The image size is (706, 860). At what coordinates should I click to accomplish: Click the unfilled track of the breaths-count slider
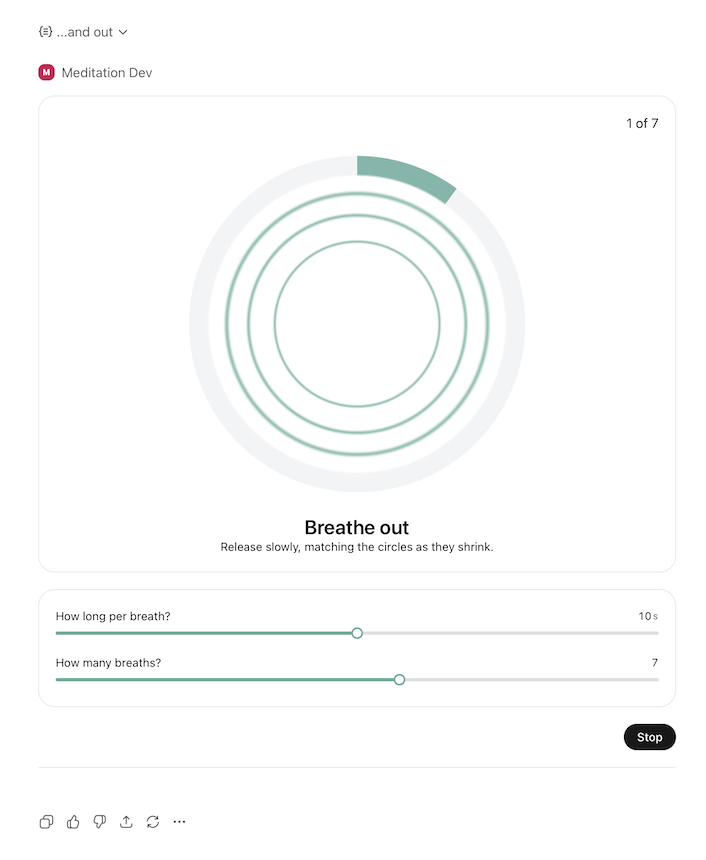530,680
